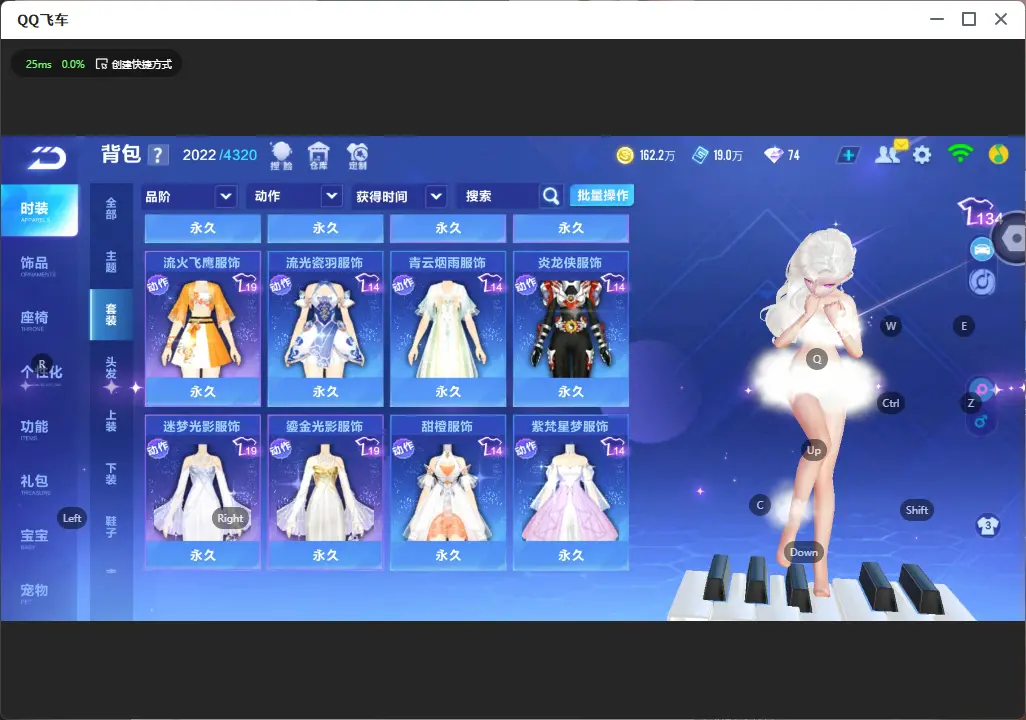Select the 甜橙服饰 outfit card
The image size is (1026, 720).
pyautogui.click(x=448, y=492)
